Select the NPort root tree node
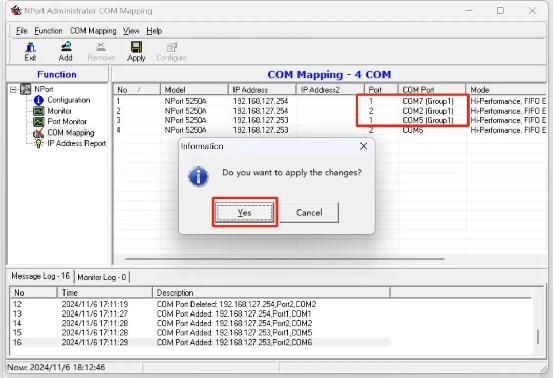Screen dimensions: 554x378 pyautogui.click(x=44, y=89)
